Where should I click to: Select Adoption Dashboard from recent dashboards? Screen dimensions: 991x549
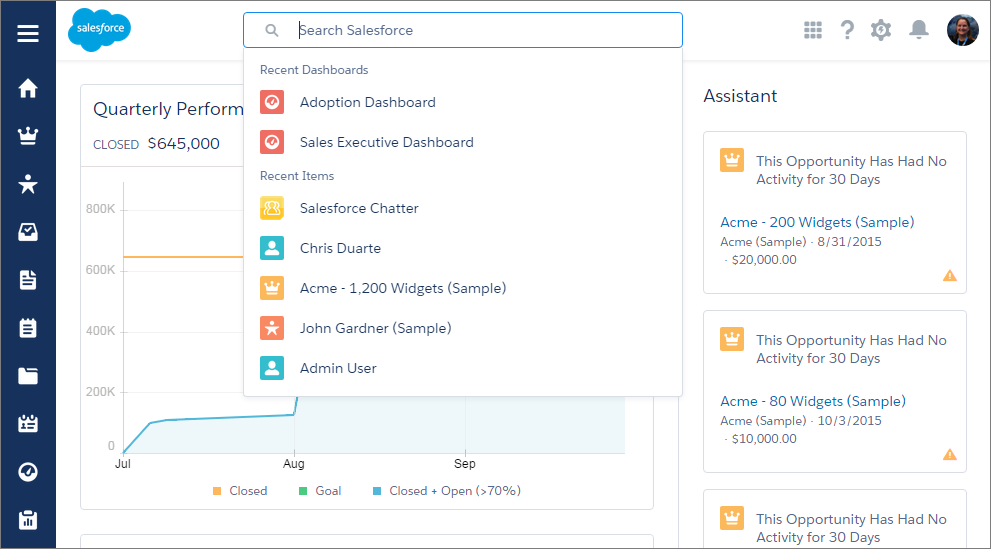coord(463,102)
